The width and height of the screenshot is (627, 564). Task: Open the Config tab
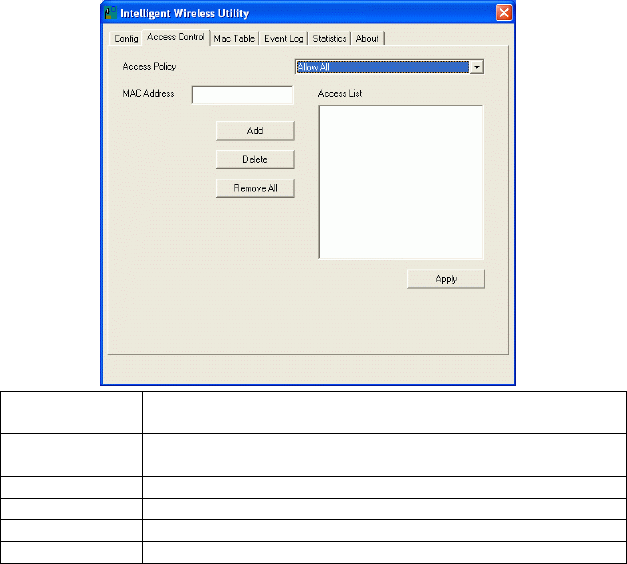[x=126, y=38]
